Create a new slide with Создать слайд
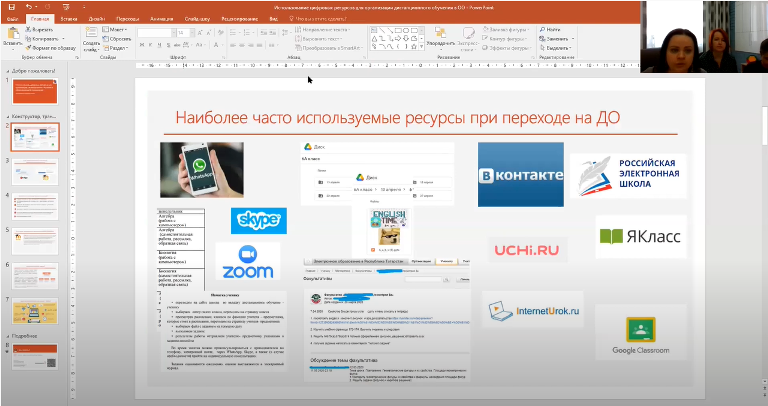768x406 pixels. coord(91,39)
